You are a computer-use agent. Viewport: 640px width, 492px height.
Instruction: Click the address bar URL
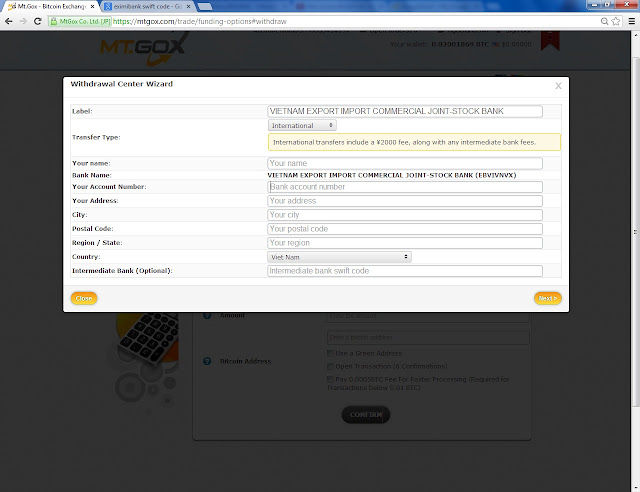point(200,21)
